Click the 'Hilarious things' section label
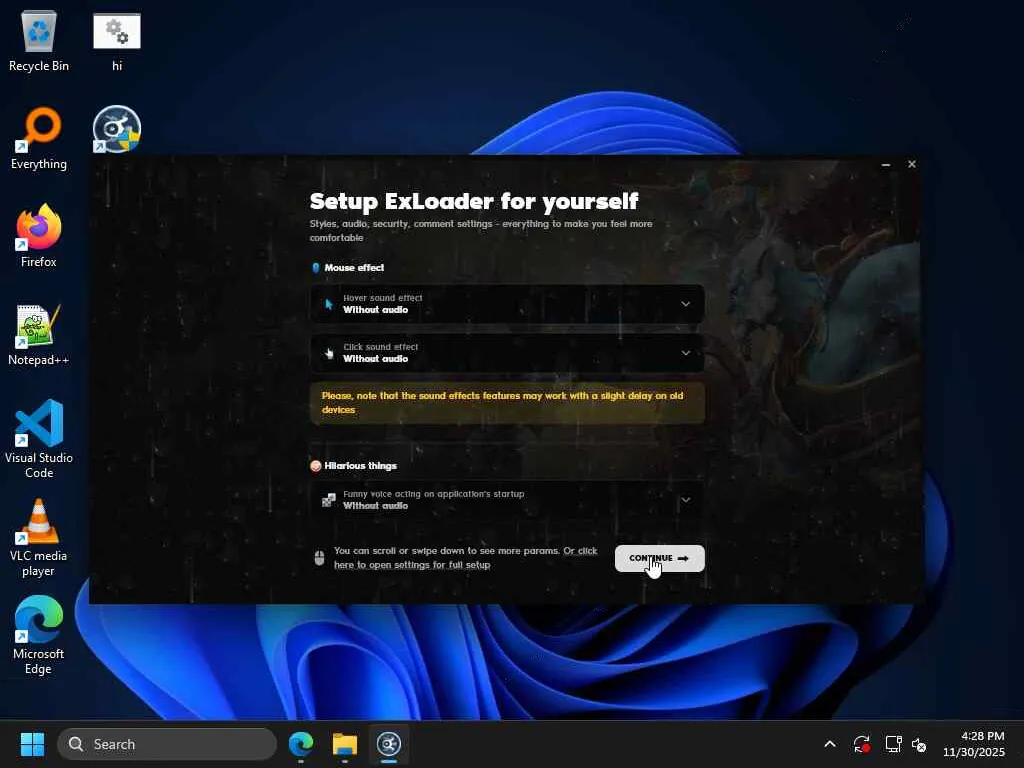 pyautogui.click(x=360, y=466)
